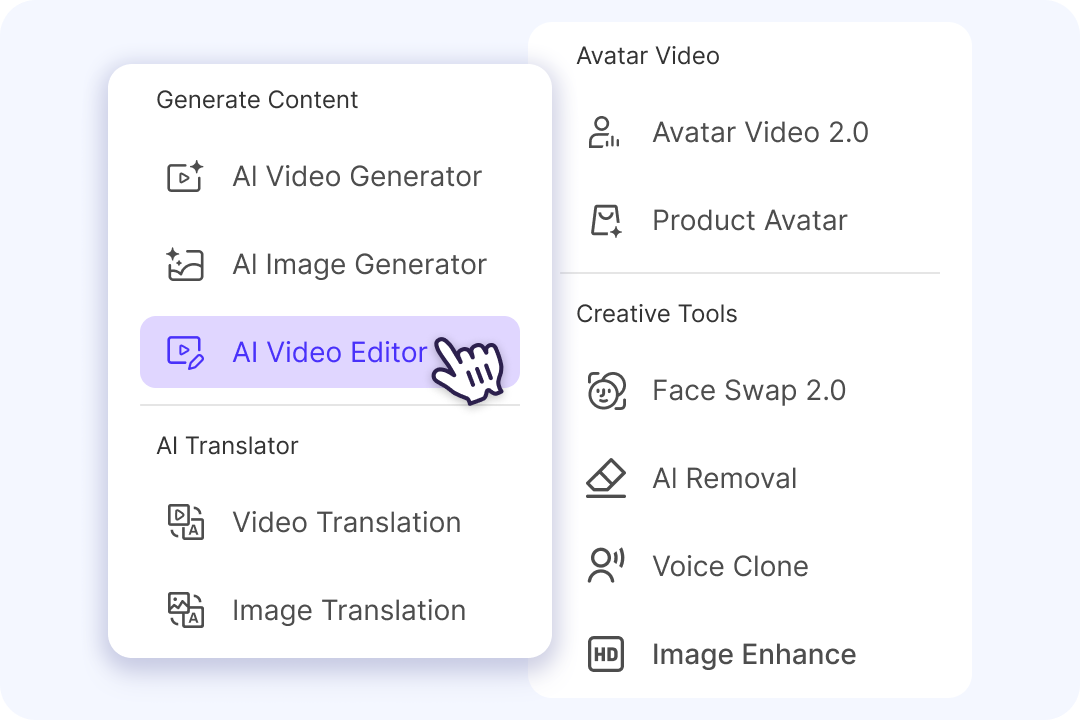1080x720 pixels.
Task: Click the AI Image Generator icon
Action: coord(185,264)
